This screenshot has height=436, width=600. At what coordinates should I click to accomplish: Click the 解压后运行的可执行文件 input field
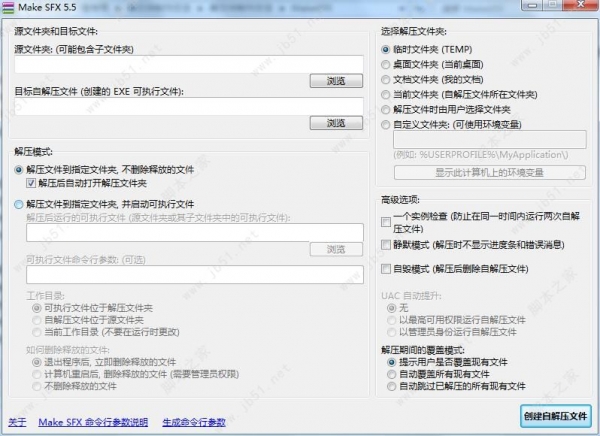pos(195,233)
